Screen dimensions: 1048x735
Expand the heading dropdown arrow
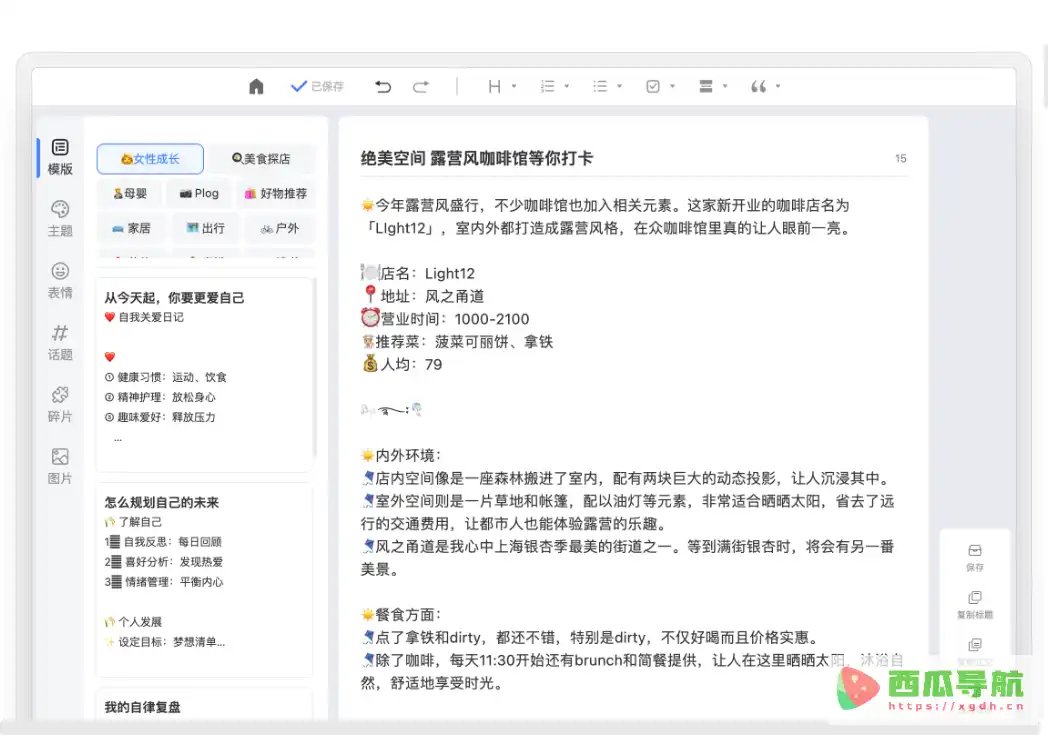(x=514, y=86)
